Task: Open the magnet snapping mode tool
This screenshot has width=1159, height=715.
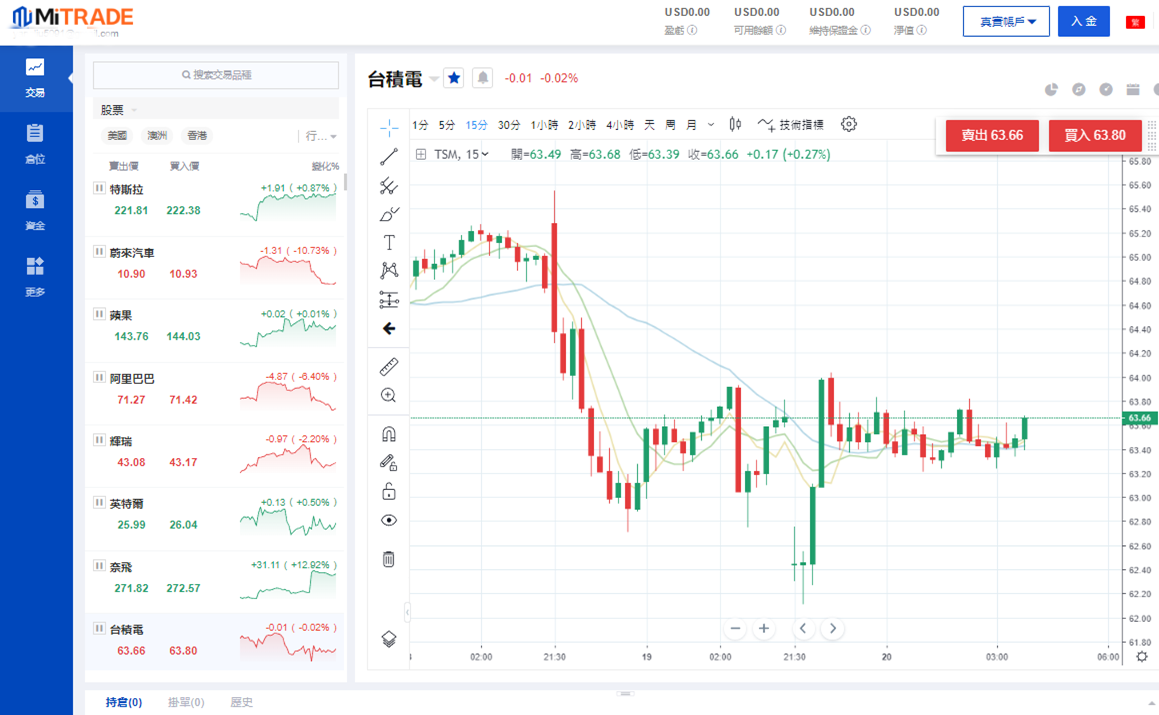Action: (389, 434)
